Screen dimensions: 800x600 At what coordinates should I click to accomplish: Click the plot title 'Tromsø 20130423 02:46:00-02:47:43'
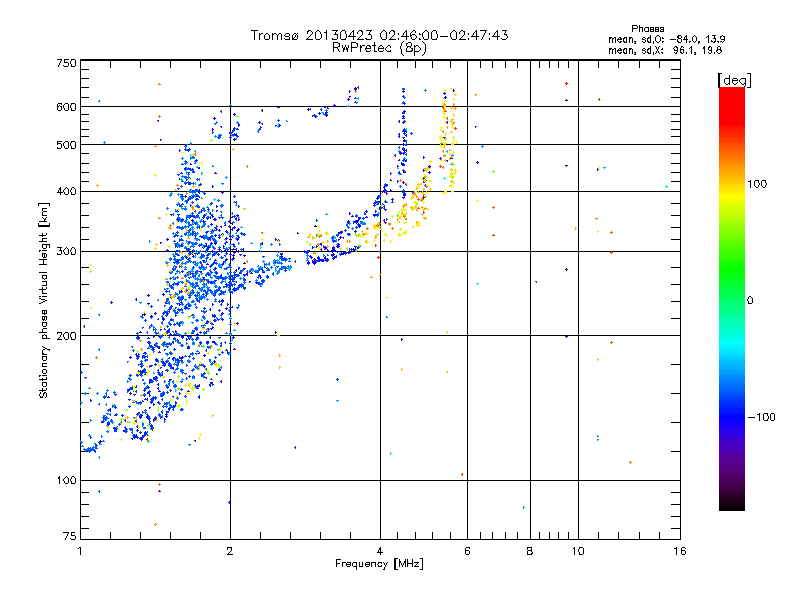(379, 35)
